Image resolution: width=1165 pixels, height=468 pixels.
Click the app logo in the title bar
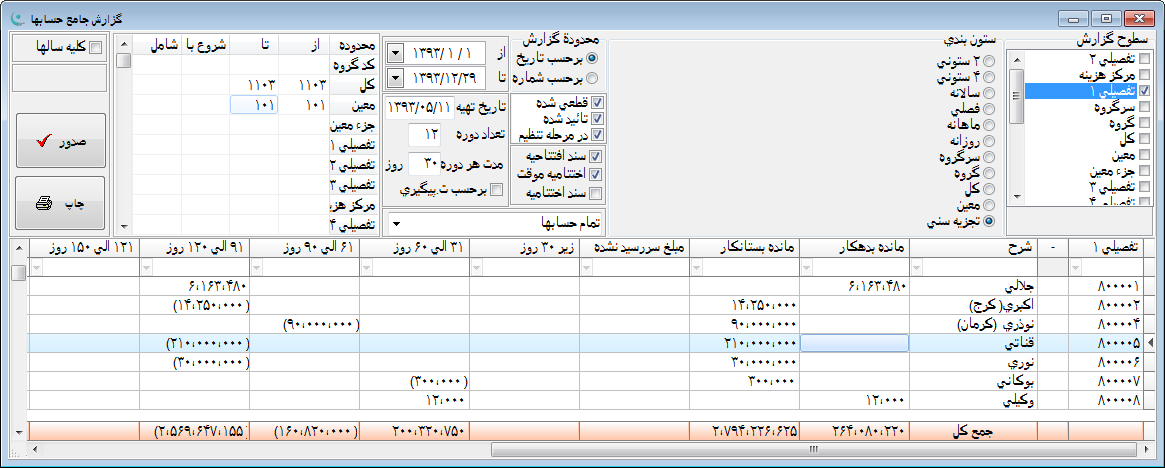pos(14,17)
